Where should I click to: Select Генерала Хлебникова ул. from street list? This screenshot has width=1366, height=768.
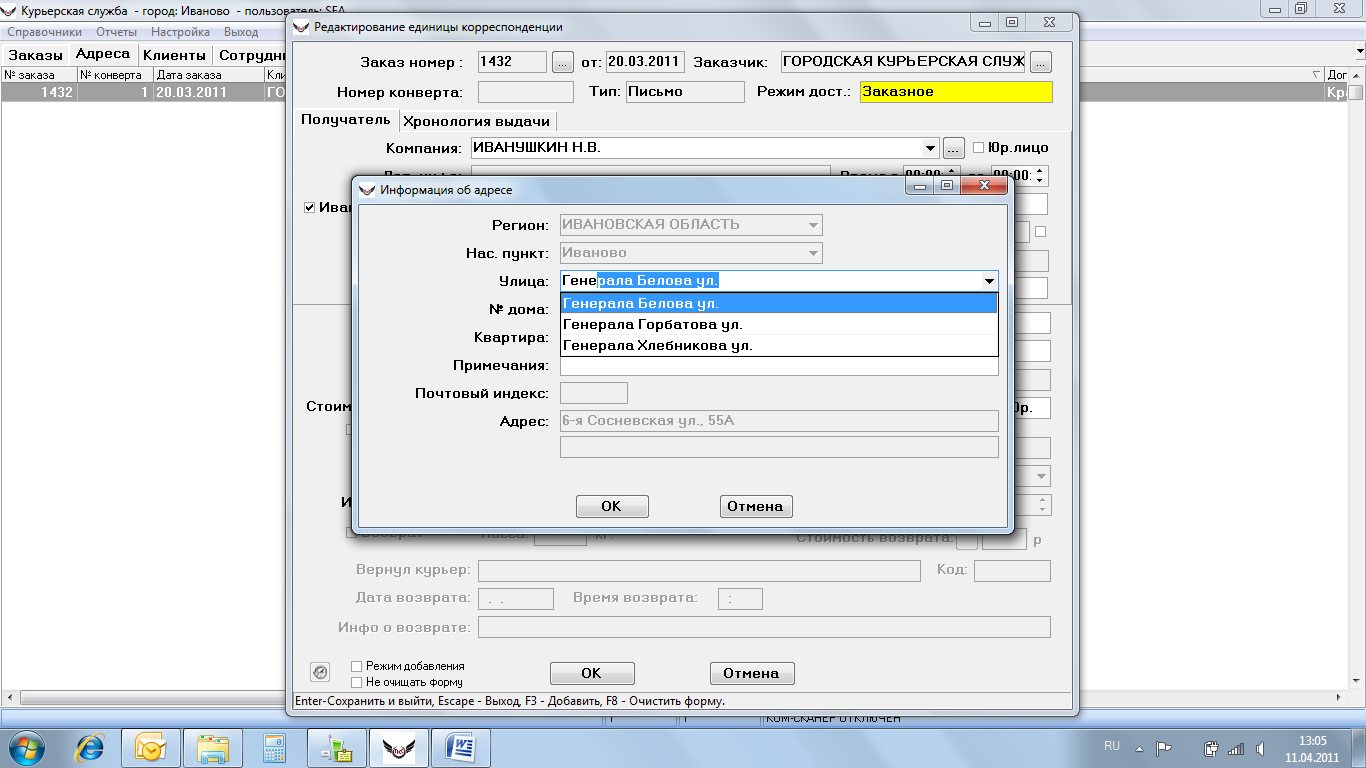pyautogui.click(x=779, y=346)
